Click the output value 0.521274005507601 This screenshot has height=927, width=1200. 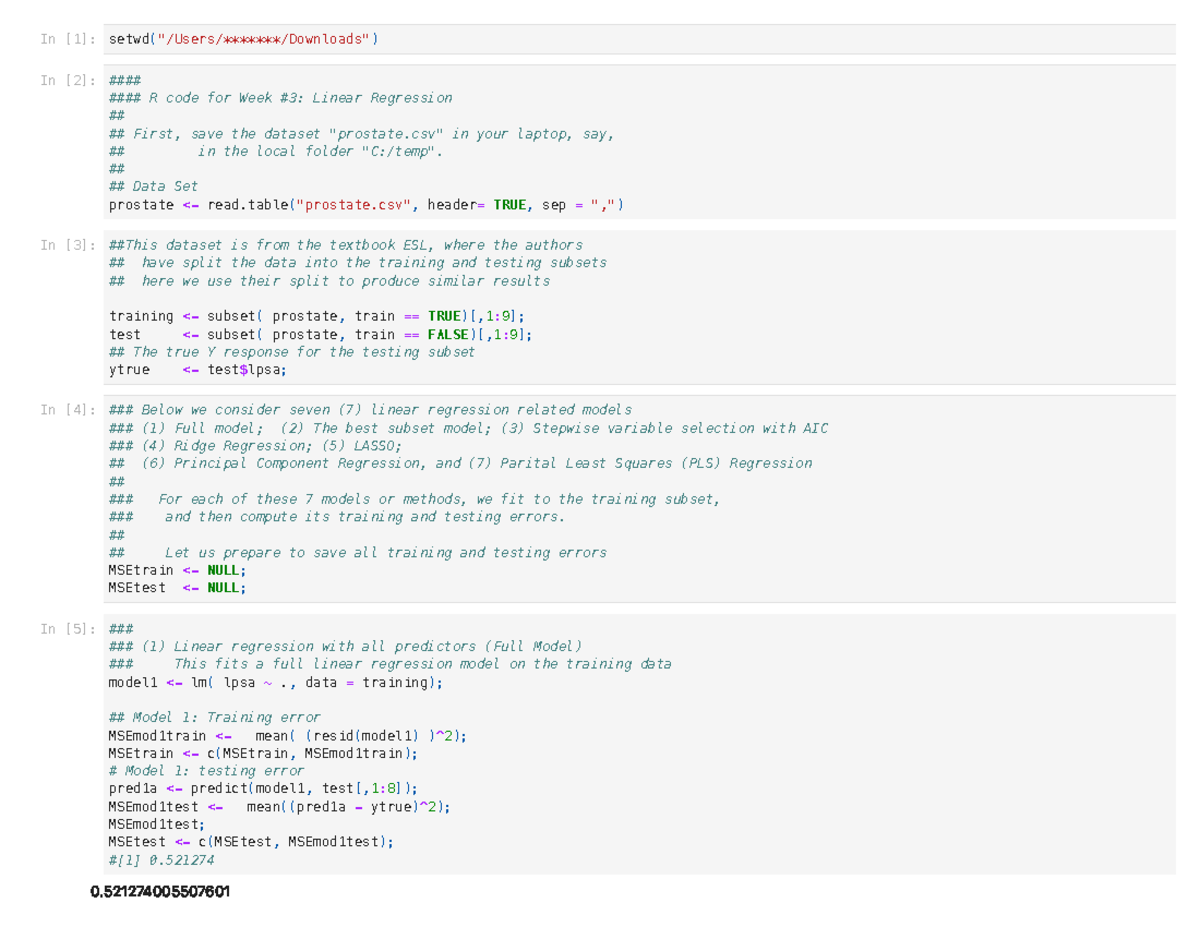click(x=159, y=891)
